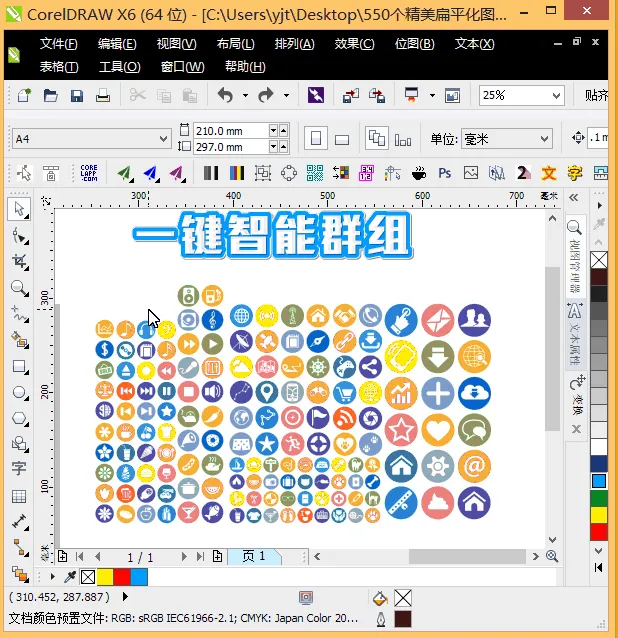Open application launcher dropdown arrow
Image resolution: width=618 pixels, height=638 pixels.
(432, 96)
